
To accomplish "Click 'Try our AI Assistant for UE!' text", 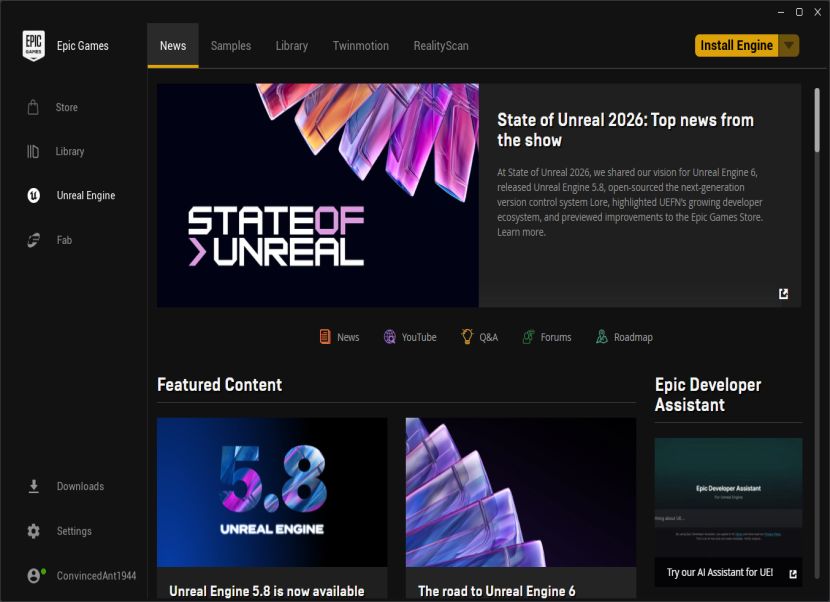I will [720, 572].
